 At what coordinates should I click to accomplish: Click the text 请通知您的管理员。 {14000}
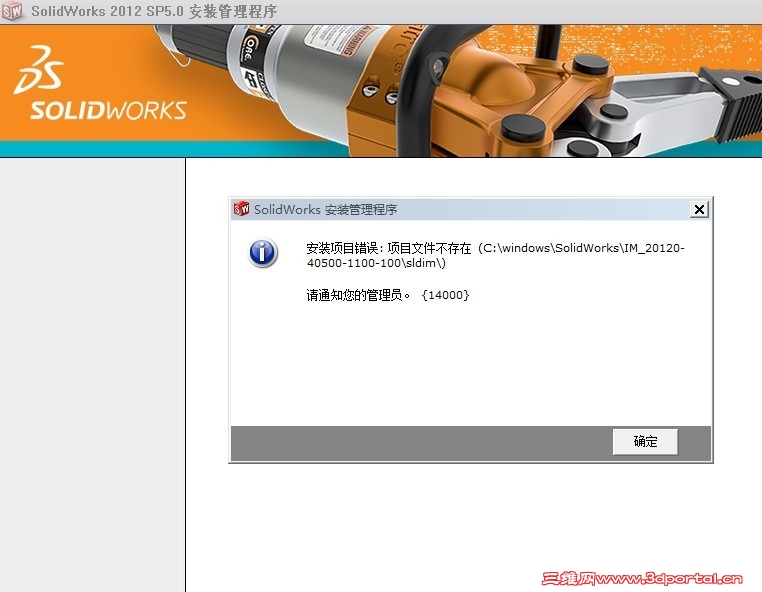(388, 295)
